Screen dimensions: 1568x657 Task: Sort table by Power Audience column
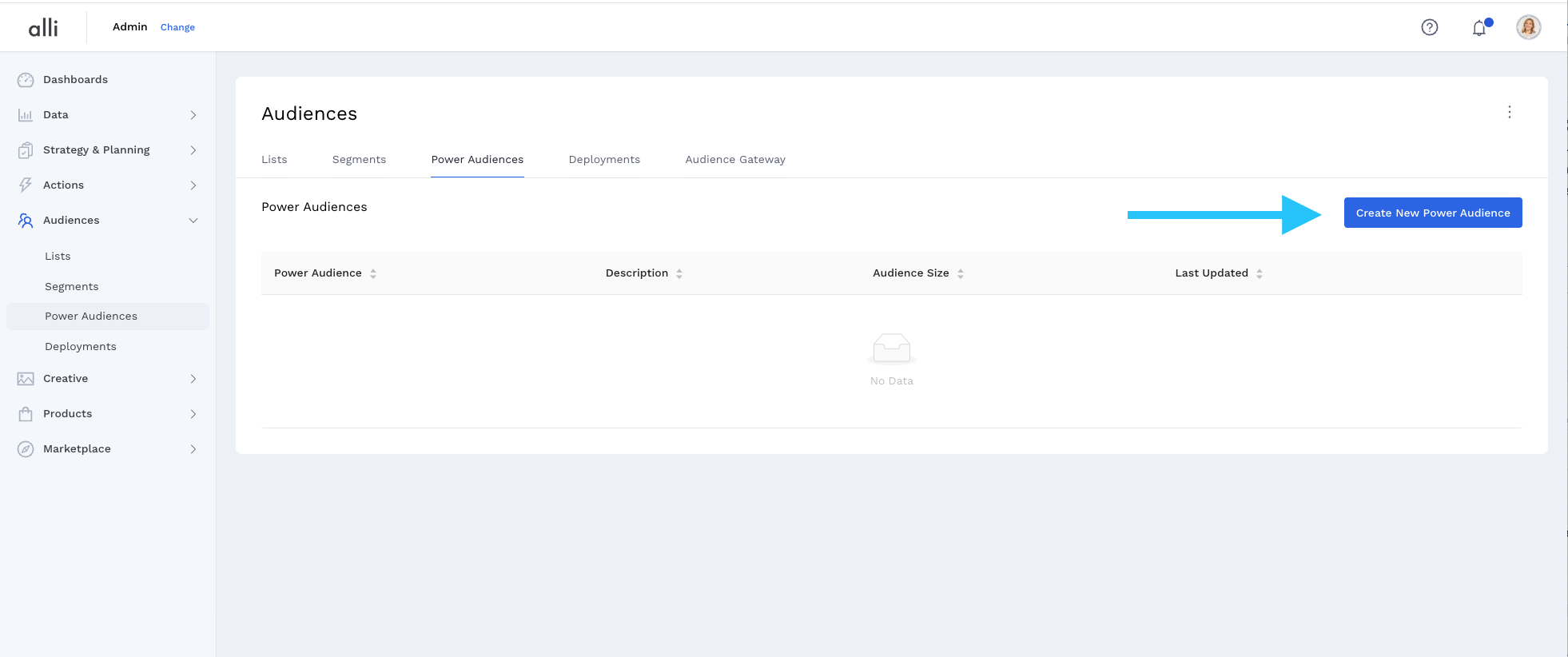[x=372, y=273]
